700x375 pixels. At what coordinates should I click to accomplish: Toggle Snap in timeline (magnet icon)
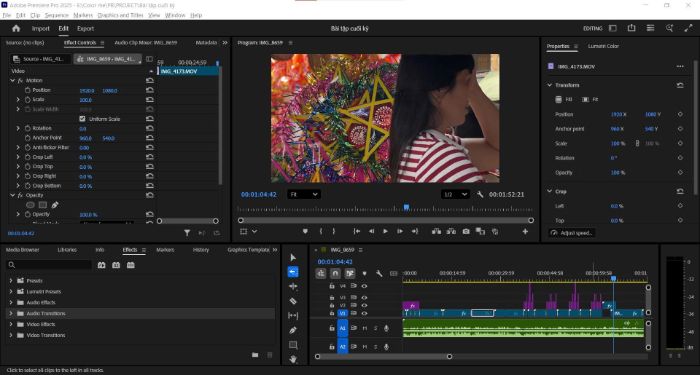point(335,273)
